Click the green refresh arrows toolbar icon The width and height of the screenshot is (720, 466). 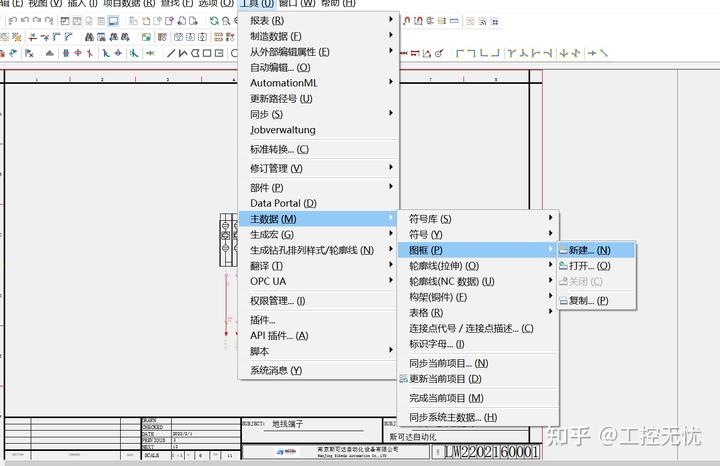(214, 21)
